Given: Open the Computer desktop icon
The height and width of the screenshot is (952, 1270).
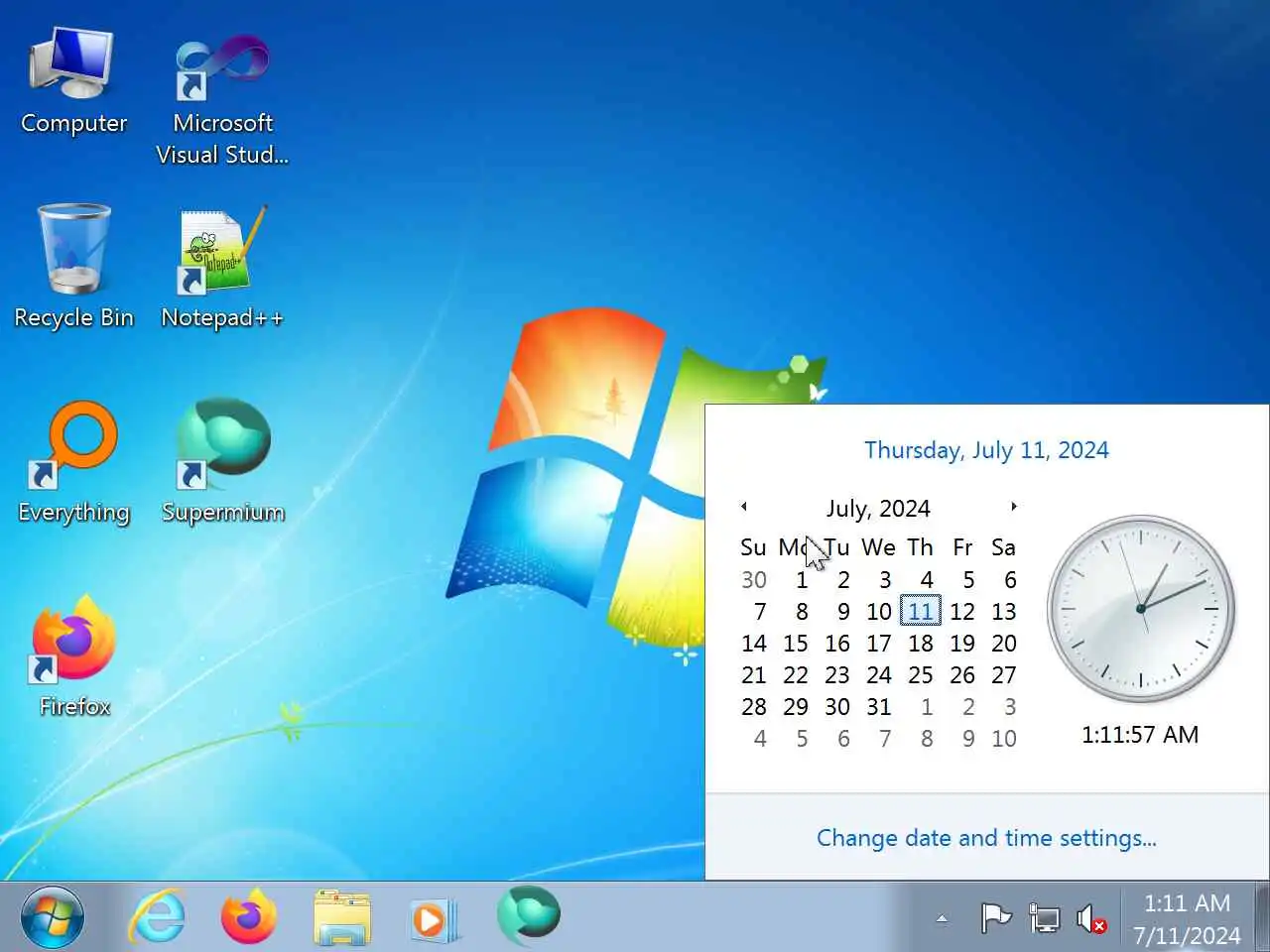Looking at the screenshot, I should pyautogui.click(x=73, y=81).
